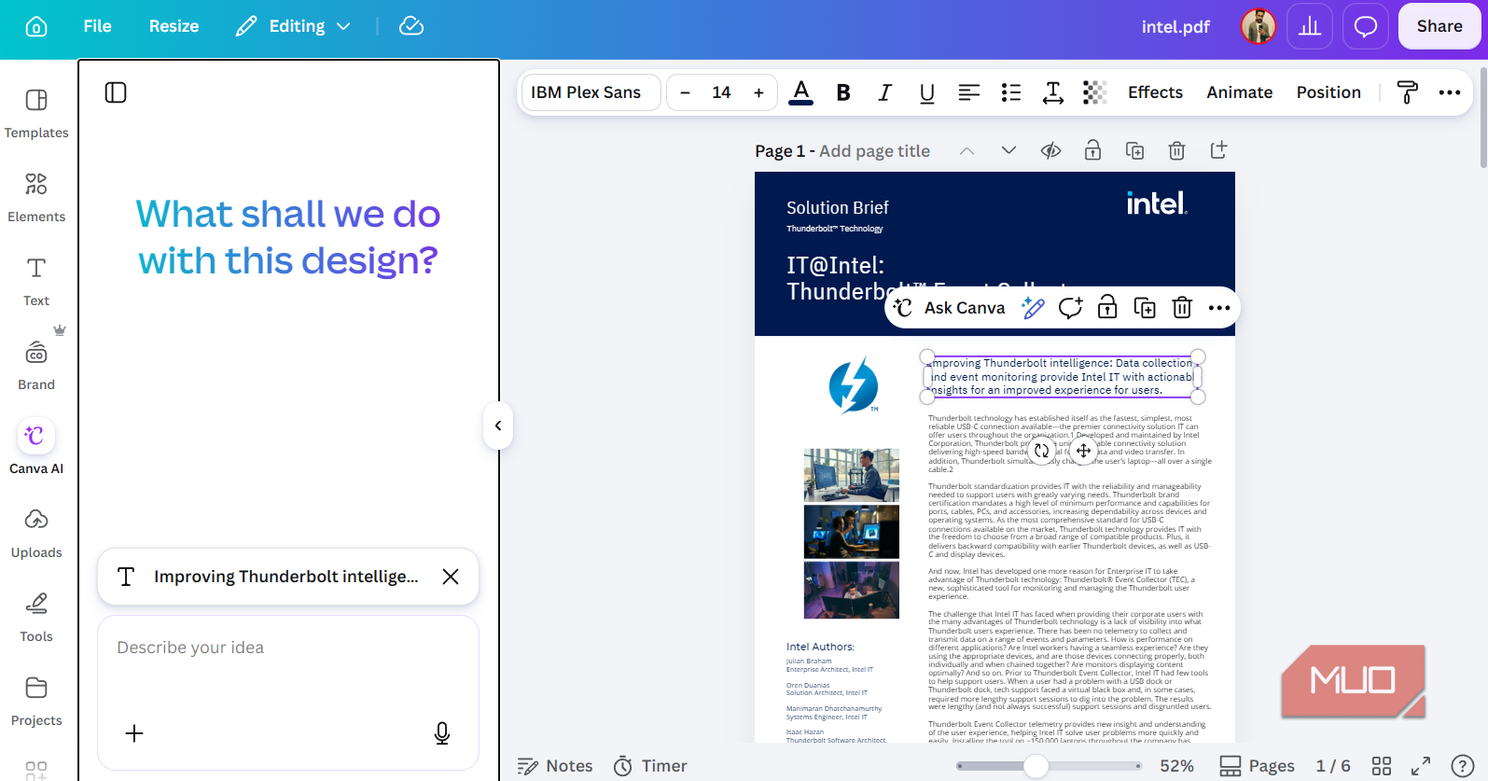
Task: Open the transparency checkerboard icon
Action: point(1095,92)
